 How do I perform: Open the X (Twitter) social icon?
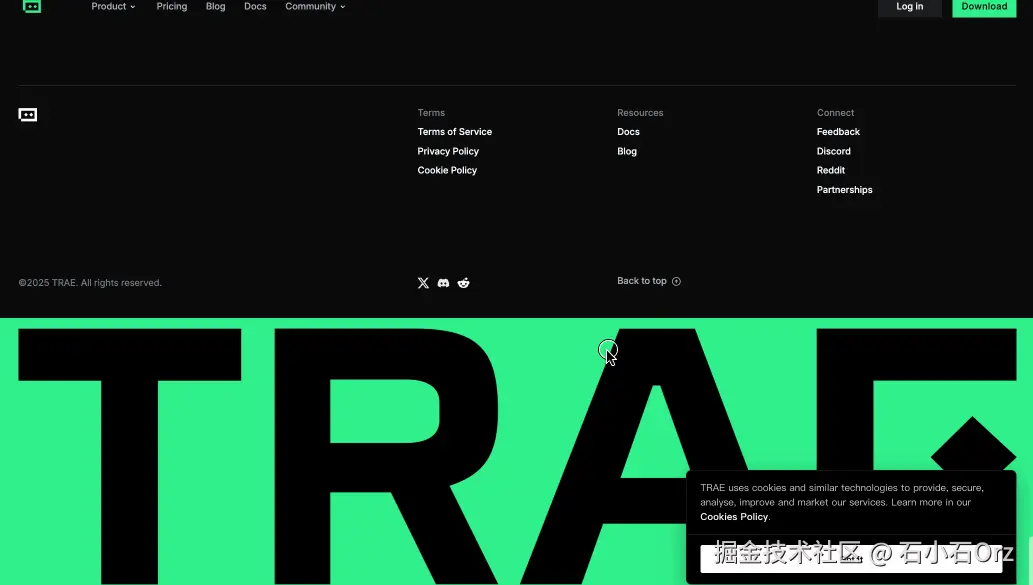click(x=423, y=283)
